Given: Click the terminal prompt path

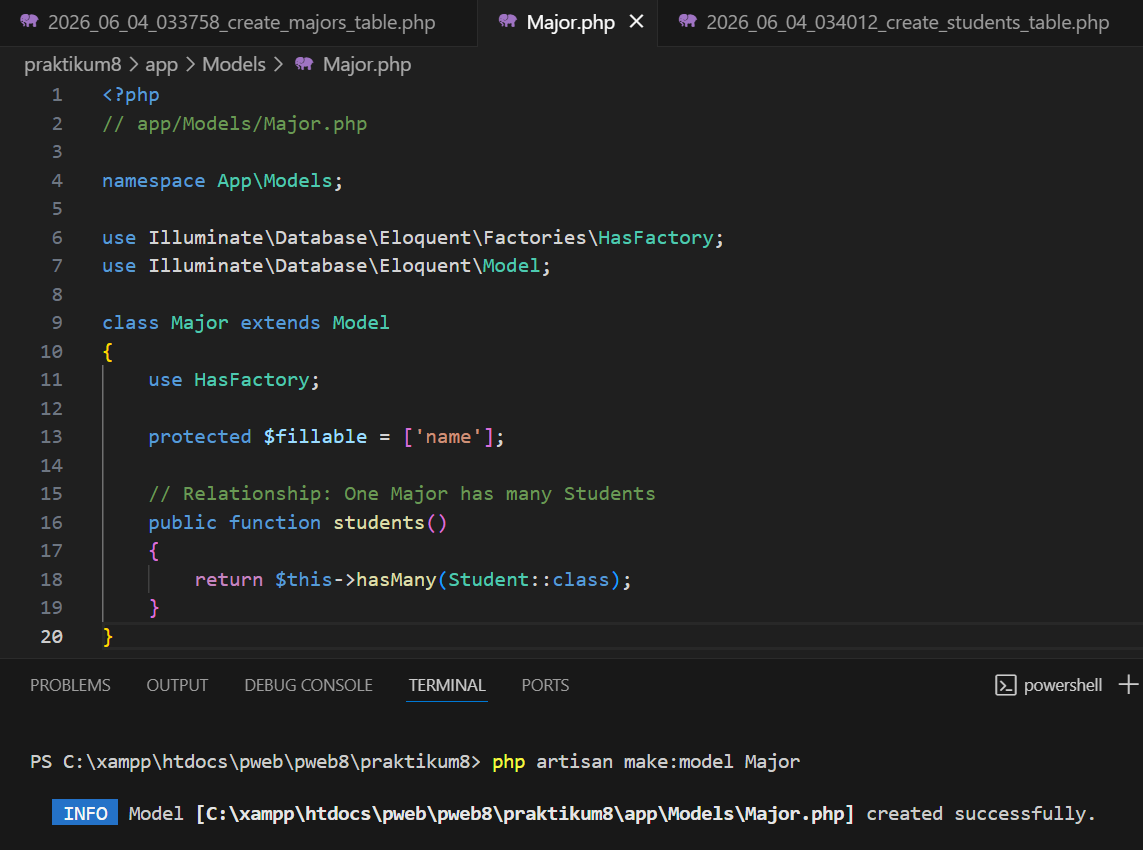Looking at the screenshot, I should click(x=267, y=762).
